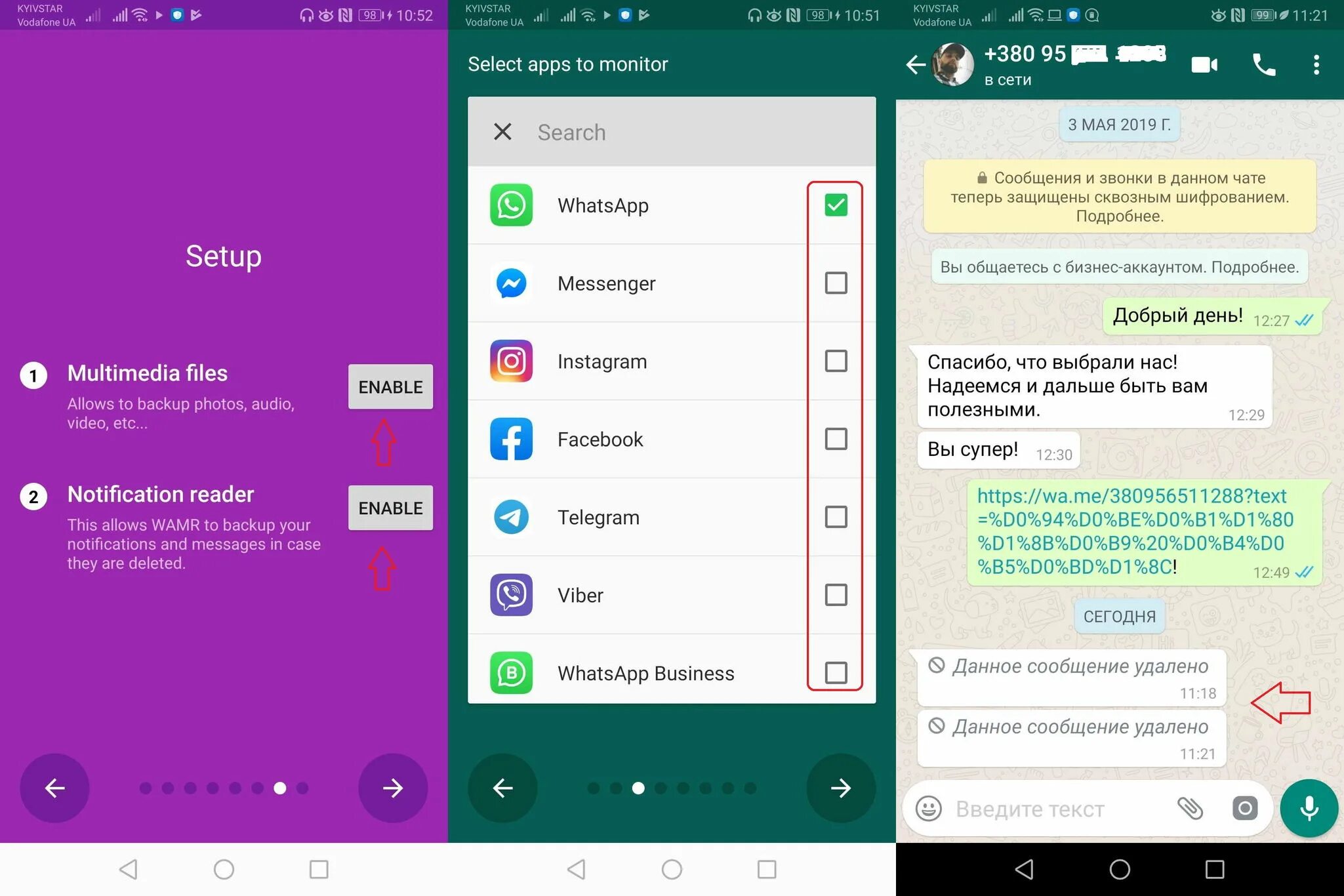
Task: Click the WhatsApp Business icon
Action: click(x=510, y=673)
